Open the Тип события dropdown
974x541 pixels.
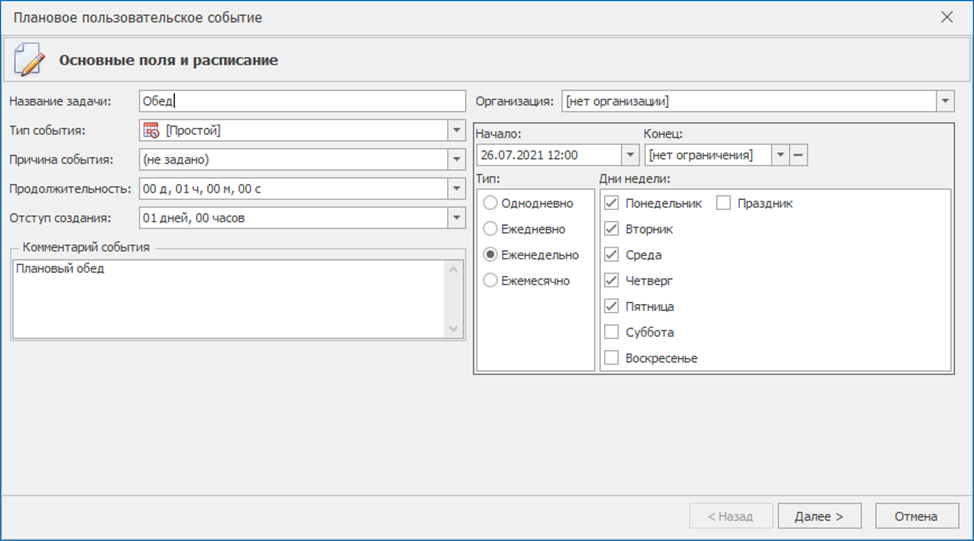pyautogui.click(x=456, y=130)
